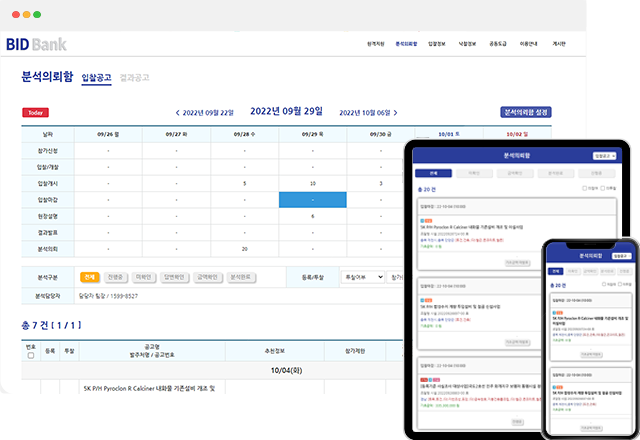Open the 입찰공고 dropdown on phone
This screenshot has height=440, width=640.
pos(621,256)
